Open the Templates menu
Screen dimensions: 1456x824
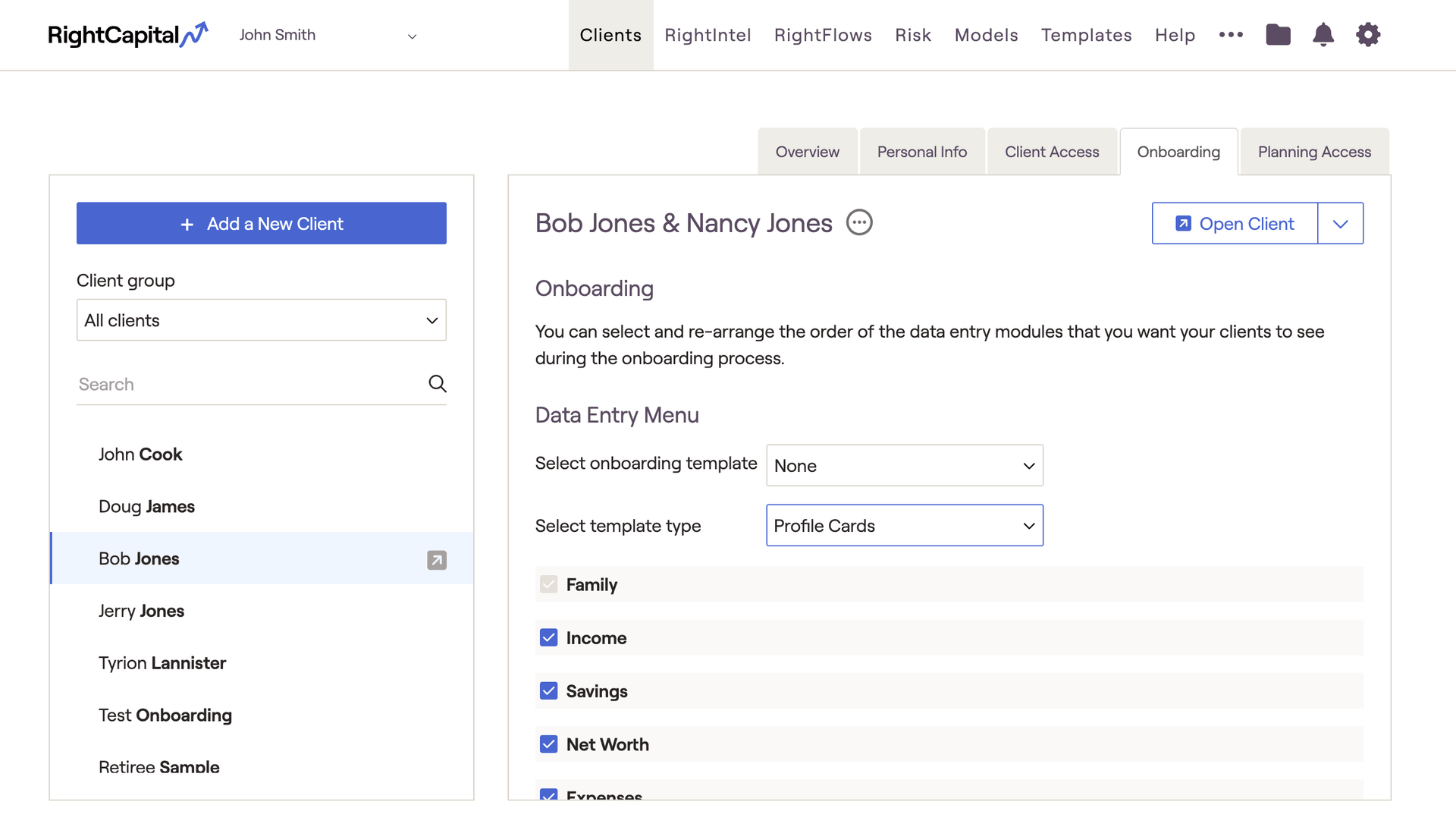tap(1086, 36)
